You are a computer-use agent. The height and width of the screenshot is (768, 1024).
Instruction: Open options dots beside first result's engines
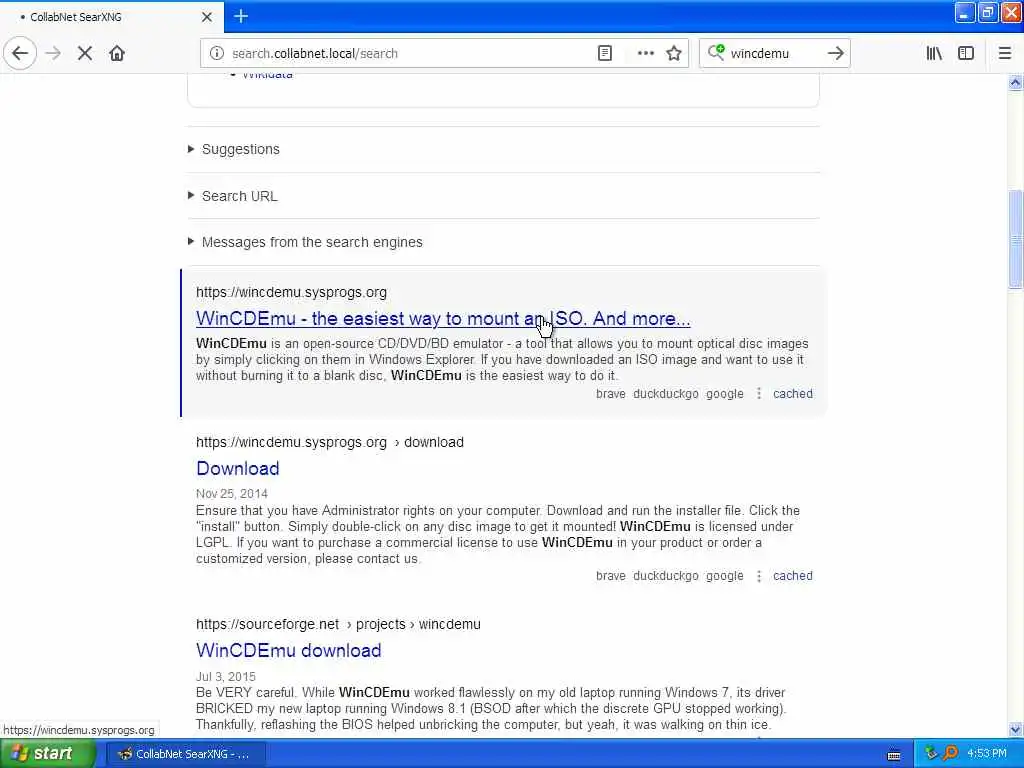pyautogui.click(x=759, y=393)
